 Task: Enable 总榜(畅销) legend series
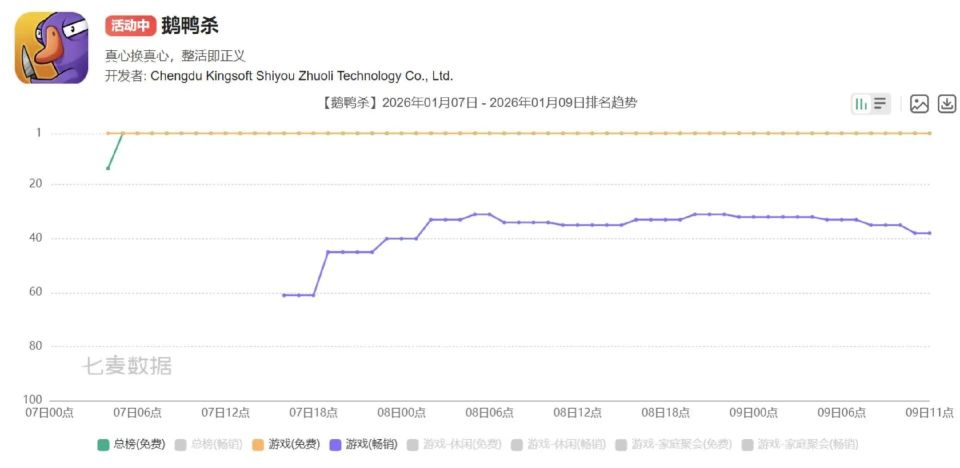tap(208, 444)
